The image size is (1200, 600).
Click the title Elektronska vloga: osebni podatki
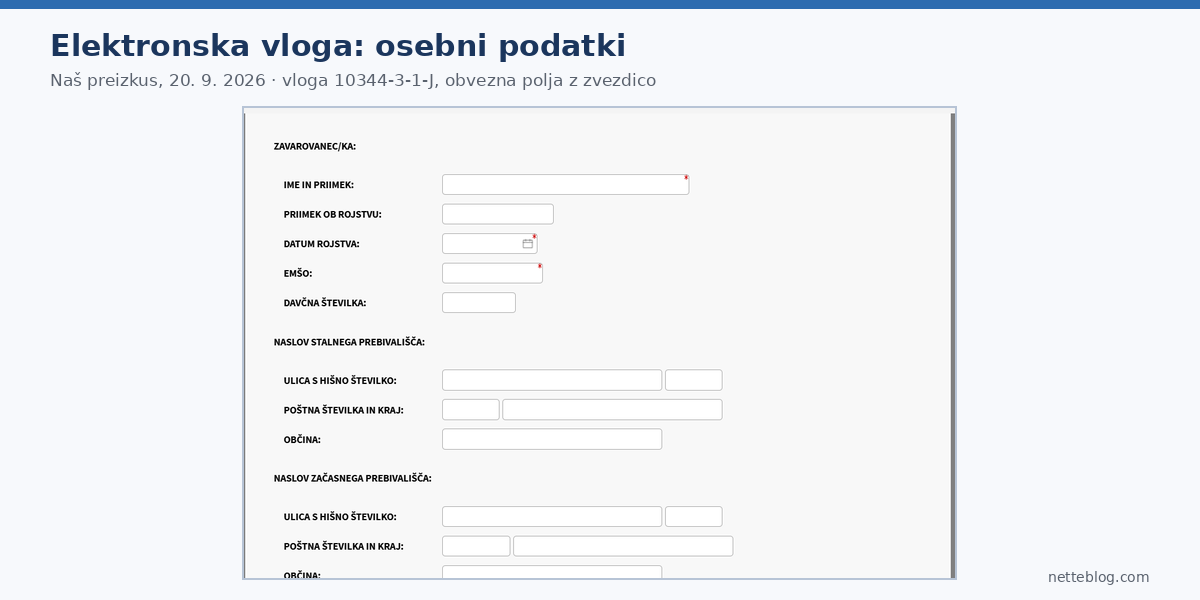pyautogui.click(x=338, y=46)
